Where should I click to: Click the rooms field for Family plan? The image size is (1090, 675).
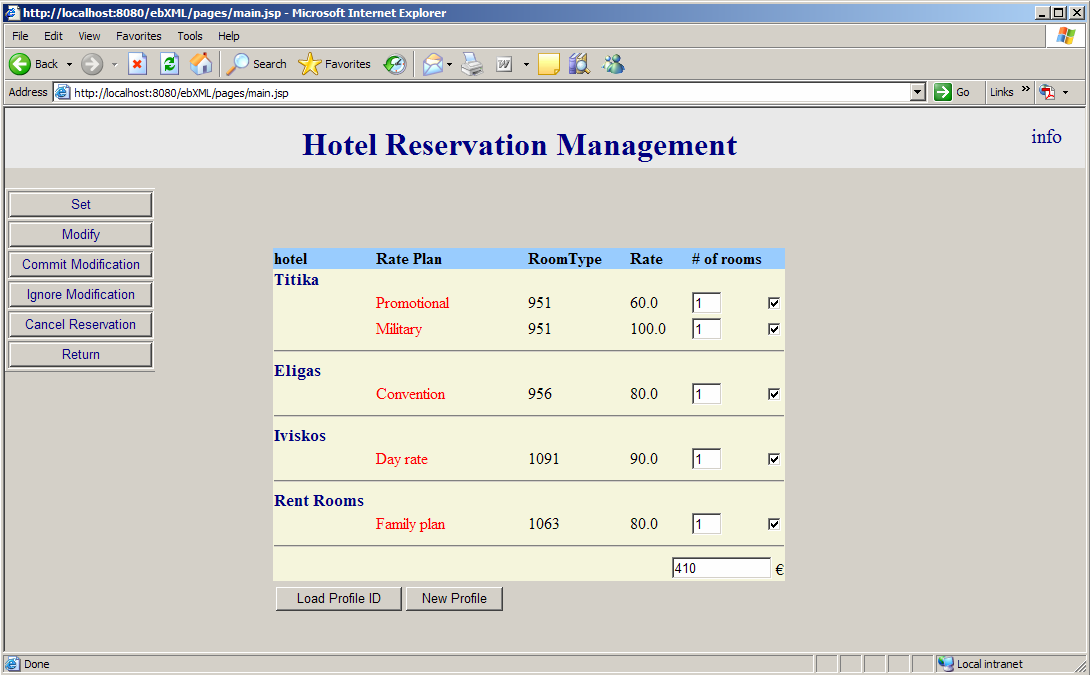click(x=706, y=524)
